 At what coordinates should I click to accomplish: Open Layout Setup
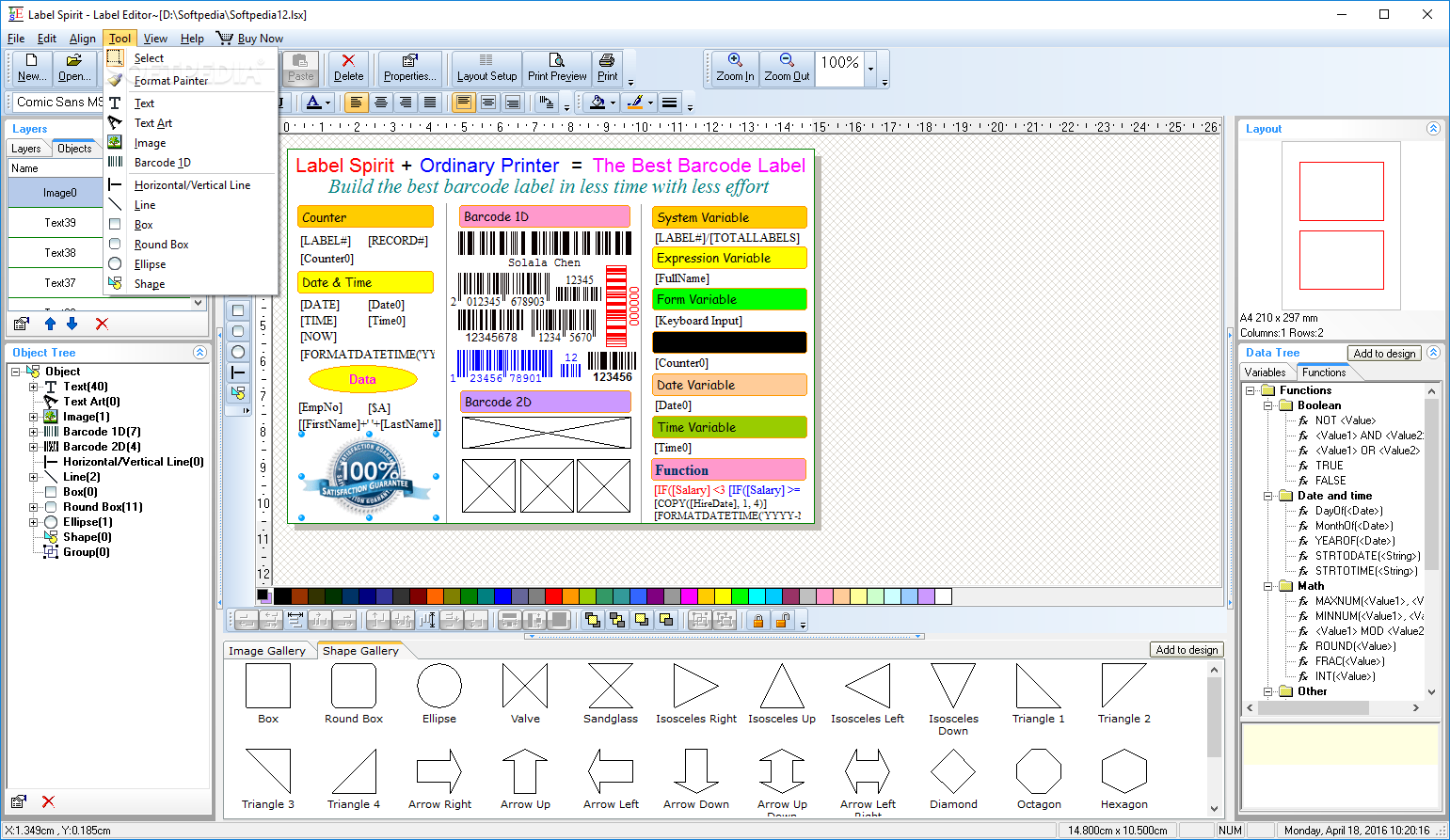[x=486, y=68]
